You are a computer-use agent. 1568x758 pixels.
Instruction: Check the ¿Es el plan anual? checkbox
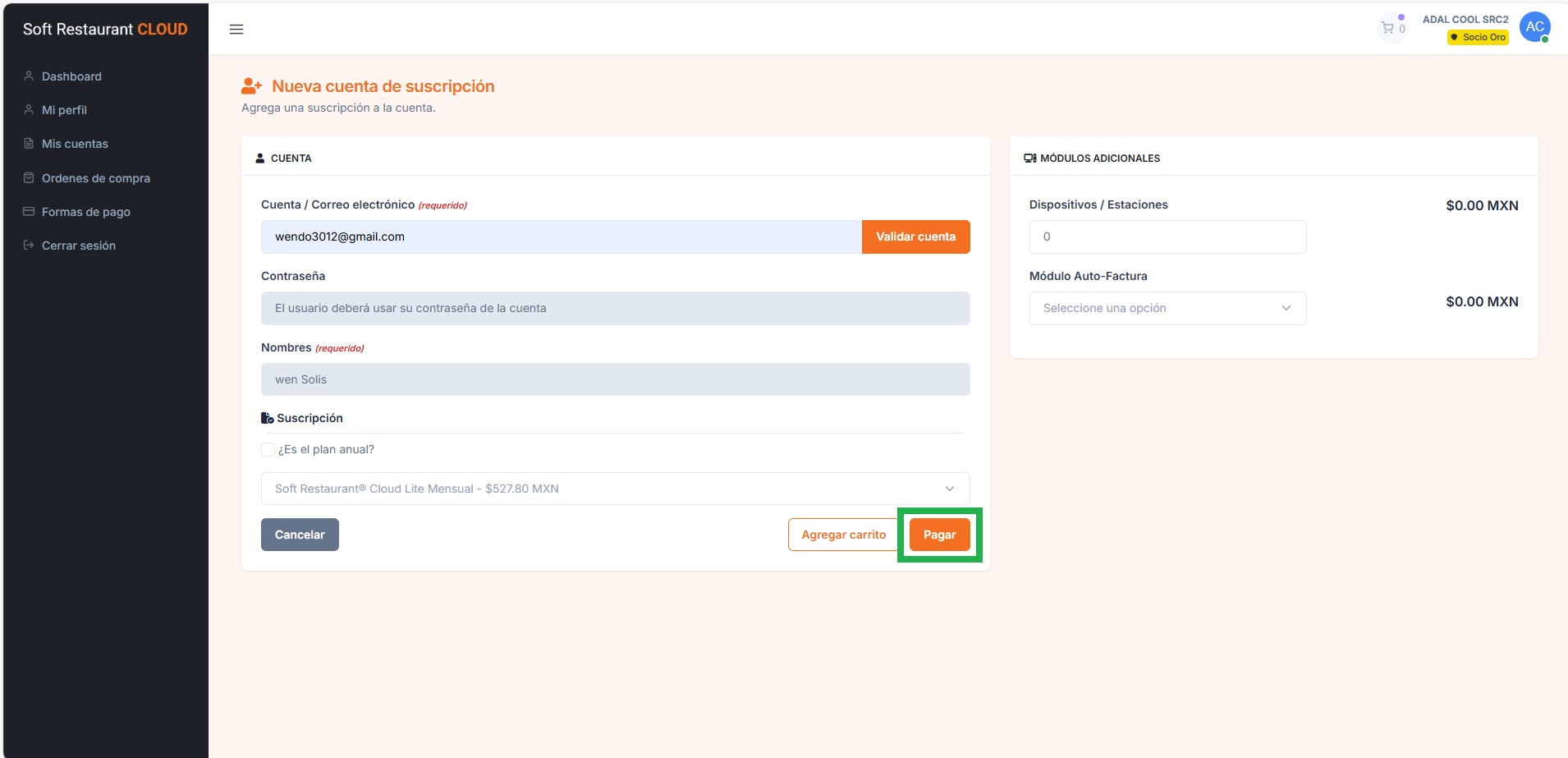(268, 449)
